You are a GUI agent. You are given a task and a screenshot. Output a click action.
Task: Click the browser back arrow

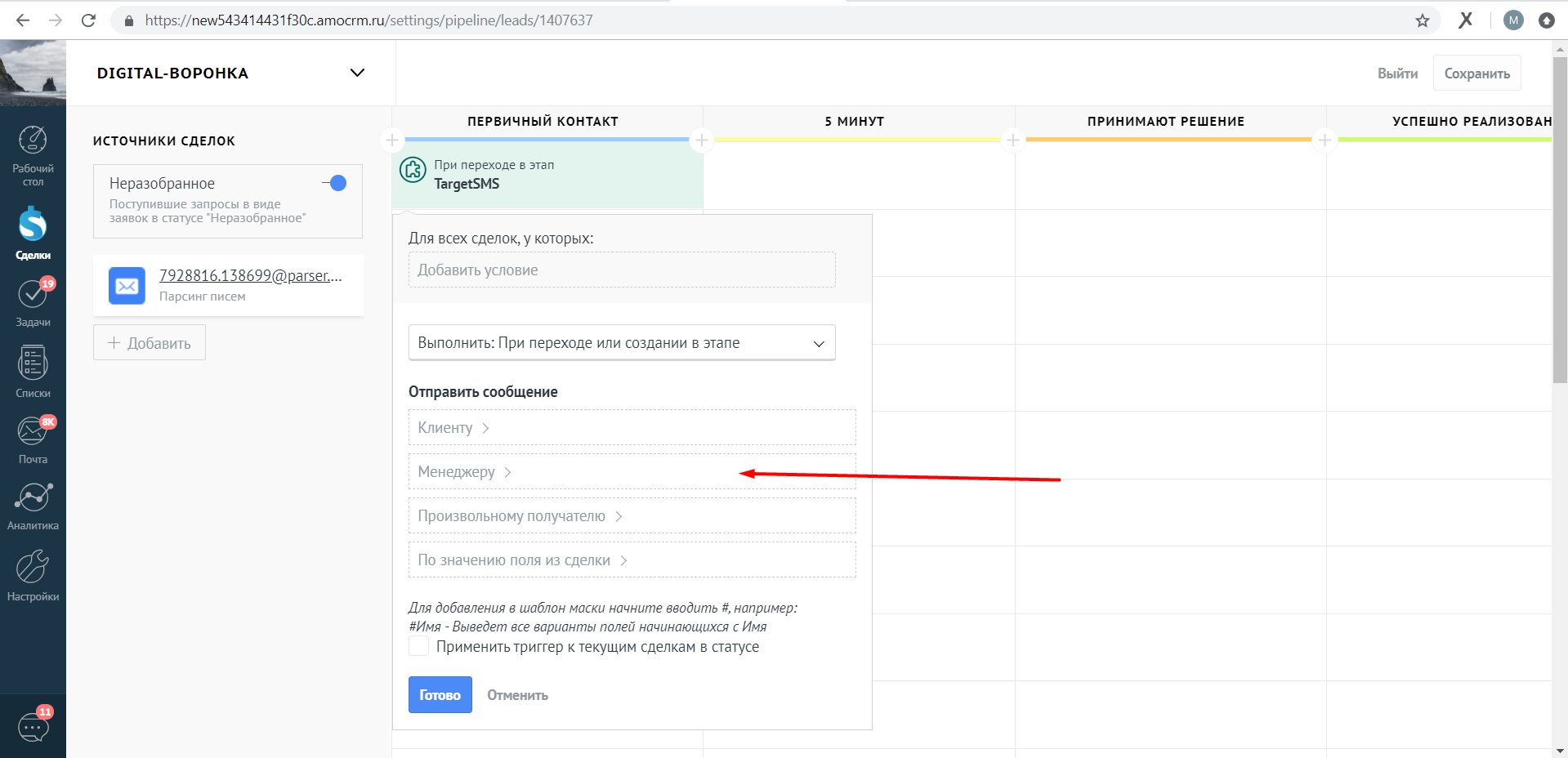pos(22,20)
